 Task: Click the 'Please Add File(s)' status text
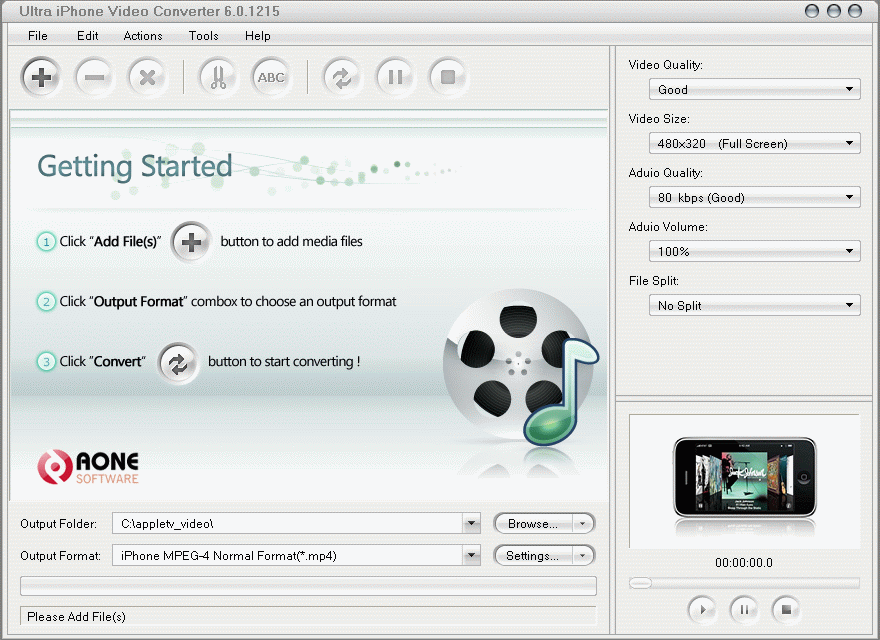pyautogui.click(x=76, y=617)
